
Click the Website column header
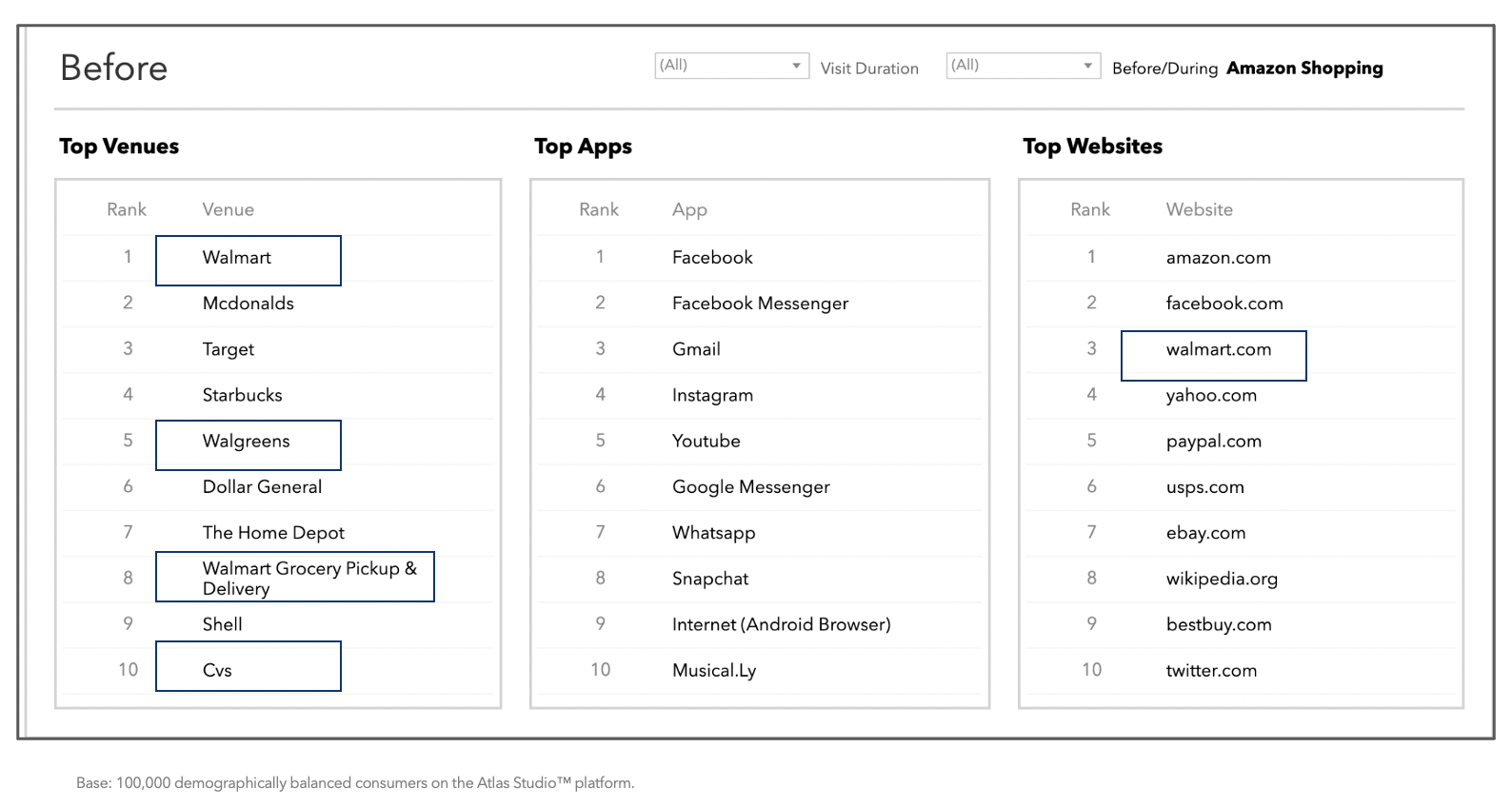pos(1199,209)
